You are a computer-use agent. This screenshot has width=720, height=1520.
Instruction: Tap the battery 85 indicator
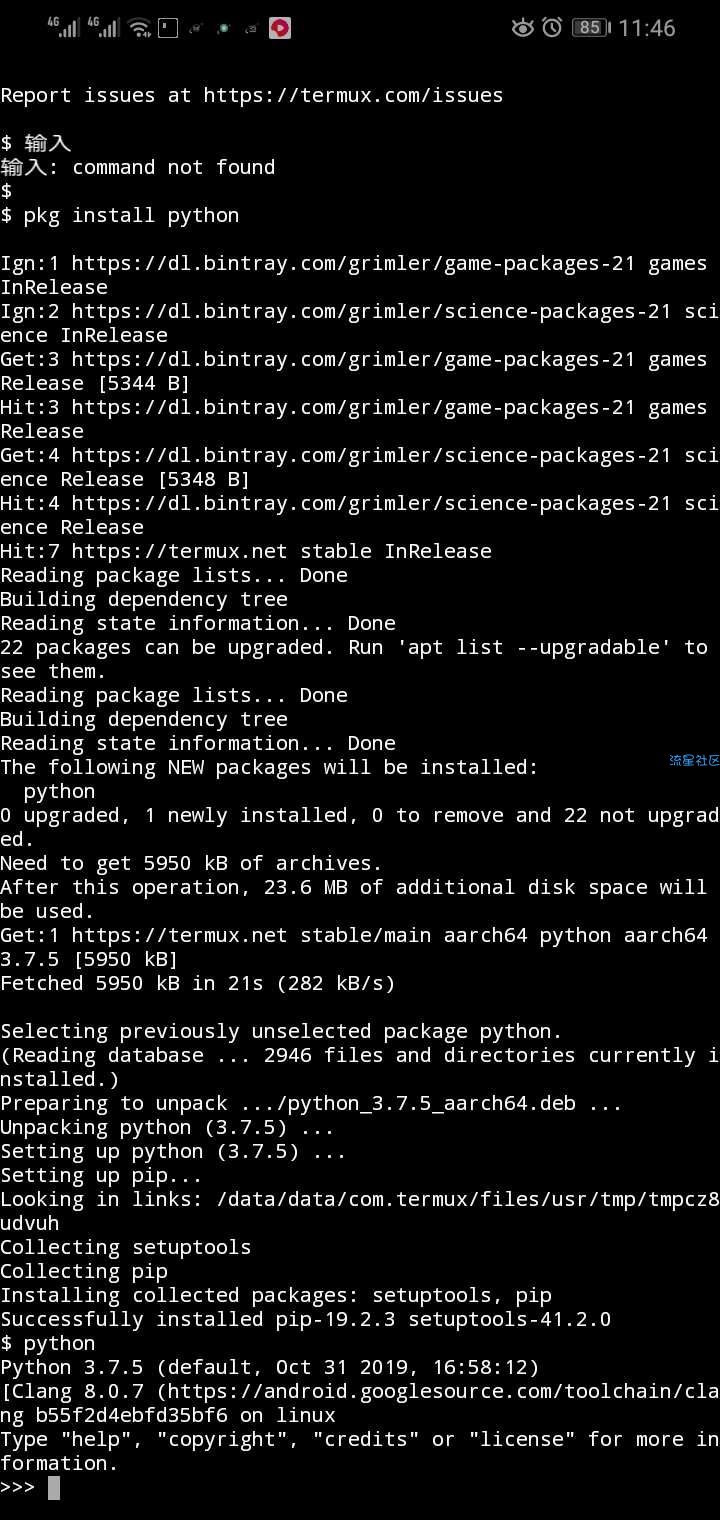(591, 28)
